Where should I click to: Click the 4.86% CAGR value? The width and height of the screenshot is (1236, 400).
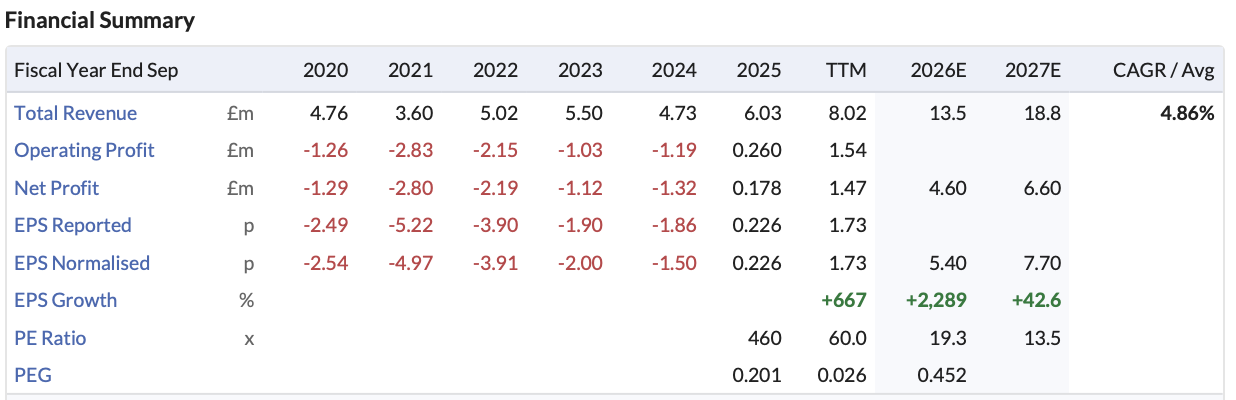[x=1187, y=113]
